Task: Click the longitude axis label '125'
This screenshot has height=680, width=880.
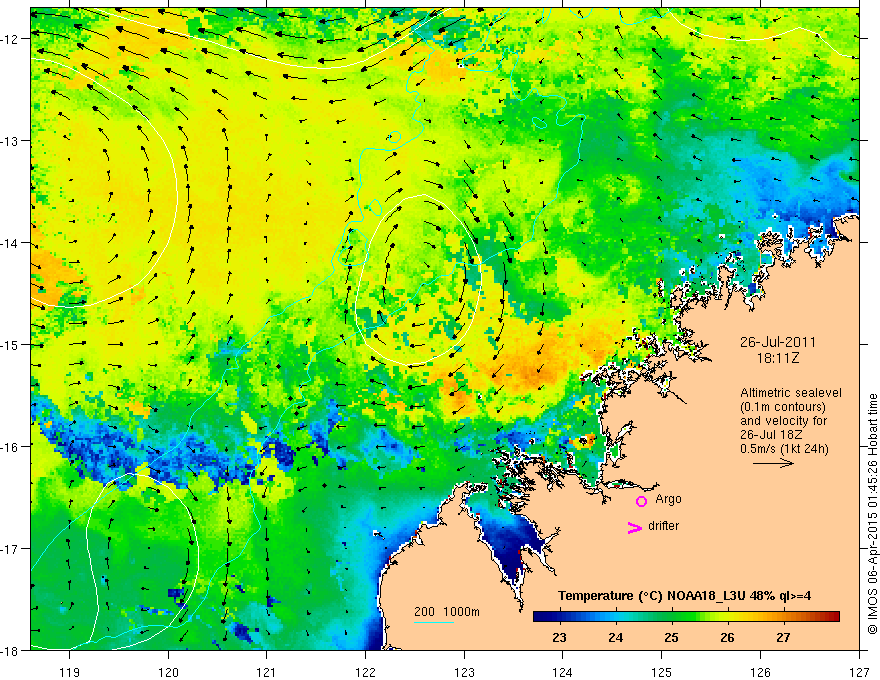Action: (x=662, y=672)
